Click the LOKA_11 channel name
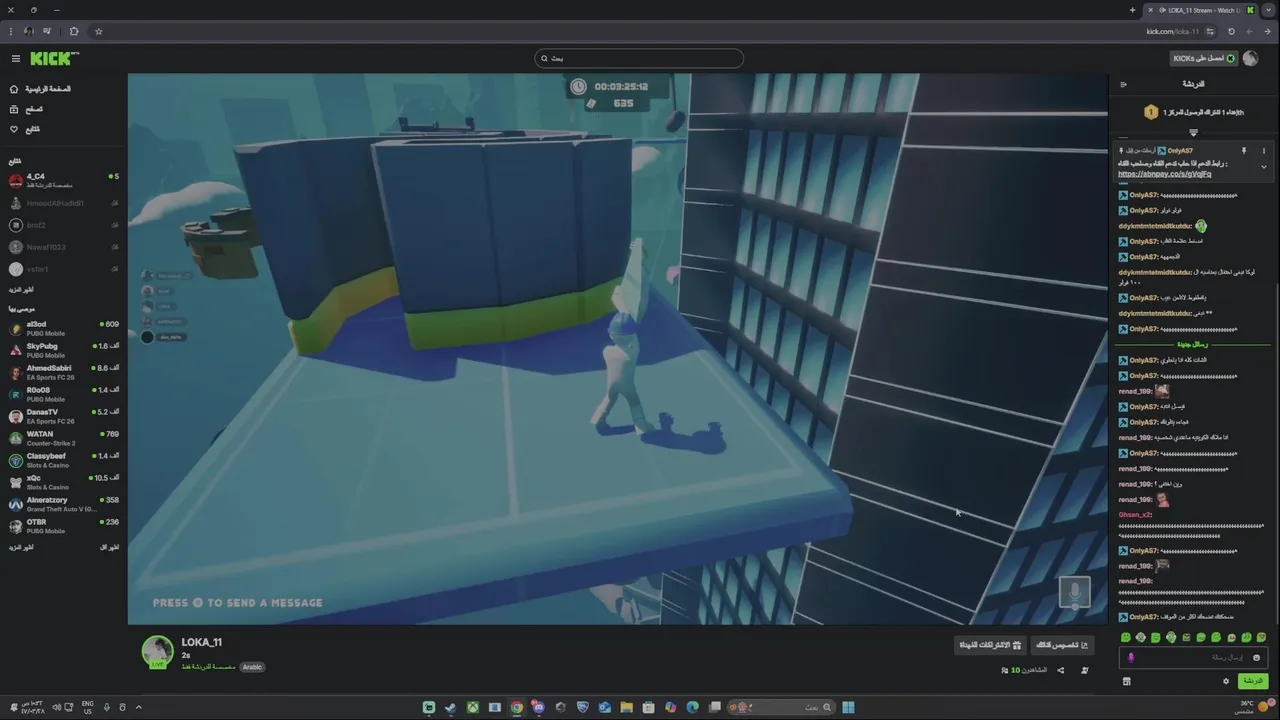The image size is (1280, 720). tap(202, 642)
